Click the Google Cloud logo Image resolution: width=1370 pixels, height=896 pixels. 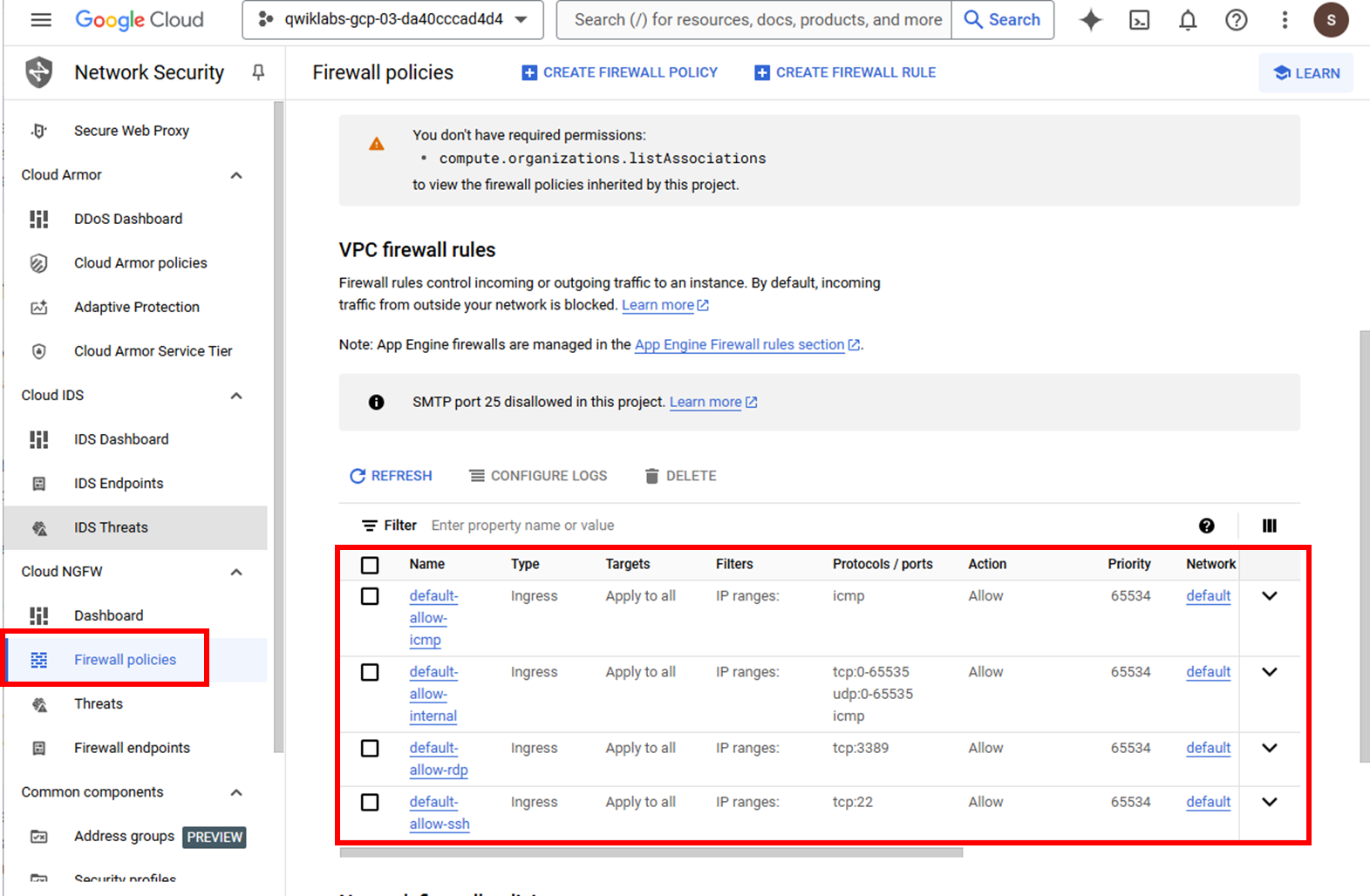140,19
